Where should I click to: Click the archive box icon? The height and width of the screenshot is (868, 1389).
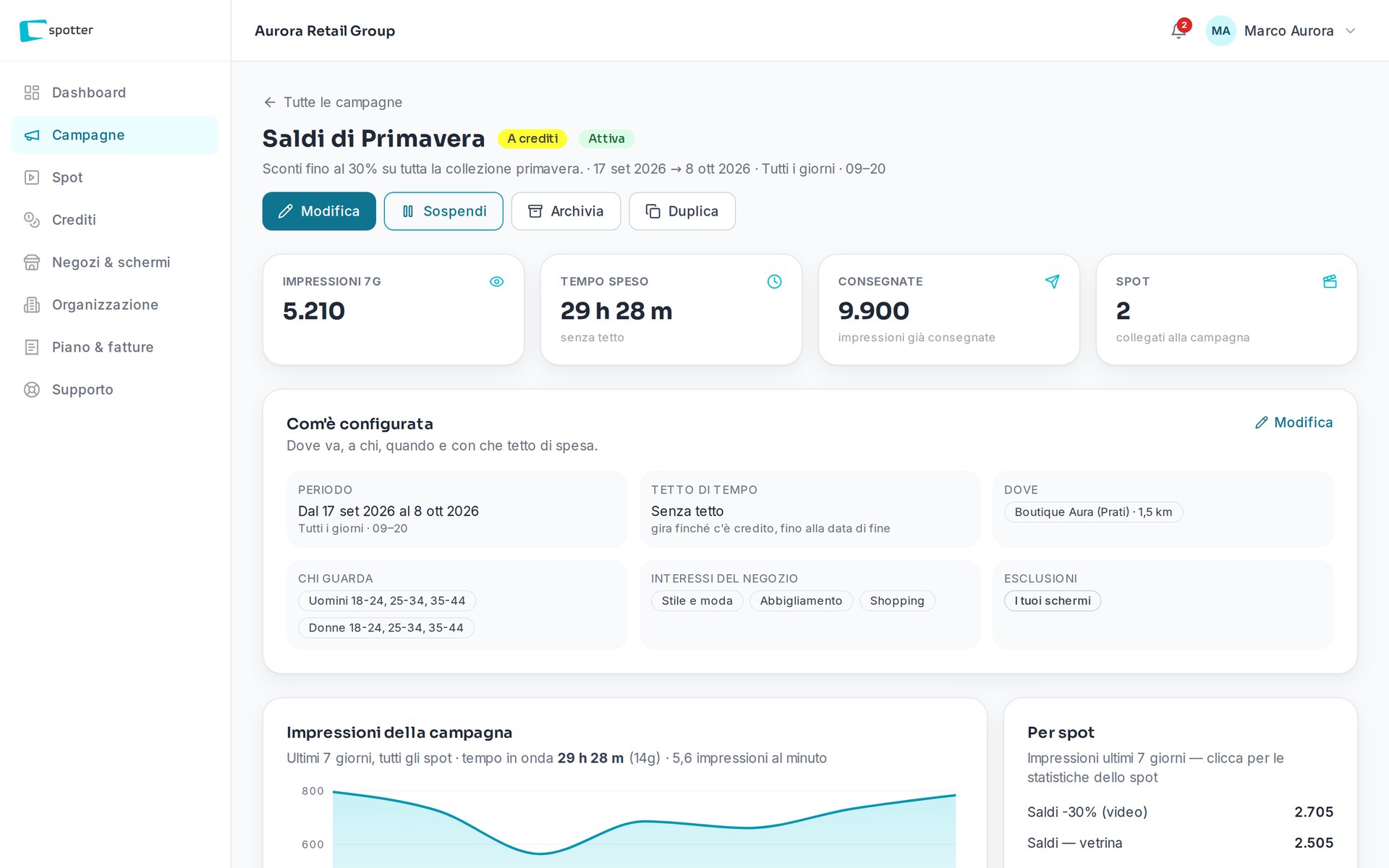coord(535,211)
